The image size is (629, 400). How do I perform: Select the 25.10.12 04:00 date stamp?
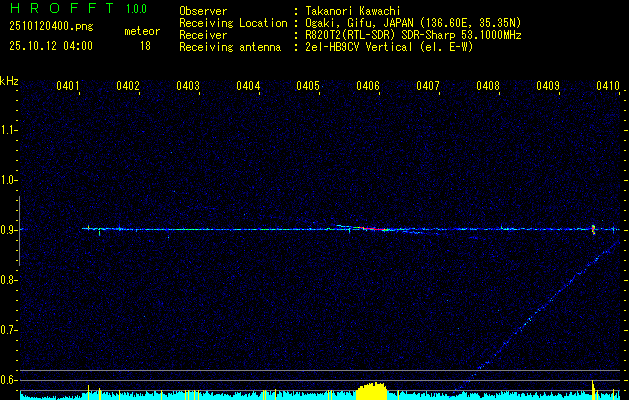pyautogui.click(x=49, y=46)
